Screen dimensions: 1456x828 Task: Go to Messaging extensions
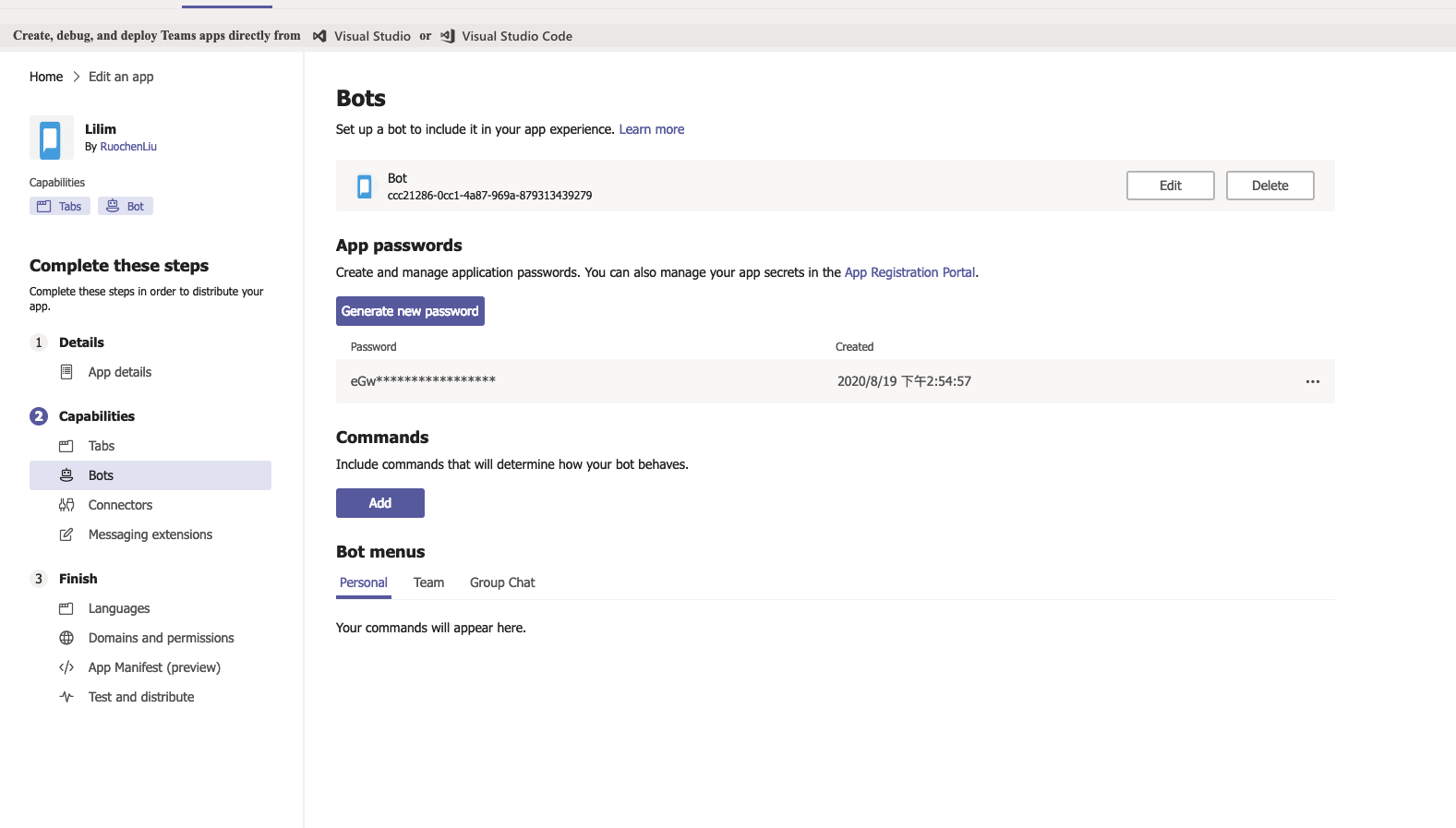tap(150, 534)
